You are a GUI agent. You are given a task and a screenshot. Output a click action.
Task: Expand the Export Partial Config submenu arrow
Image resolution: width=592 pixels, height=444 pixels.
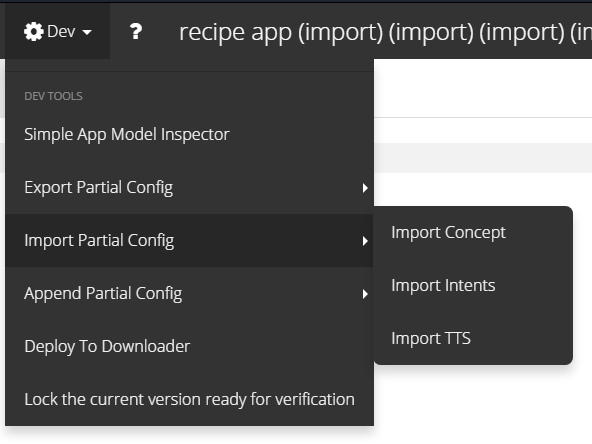[x=365, y=188]
